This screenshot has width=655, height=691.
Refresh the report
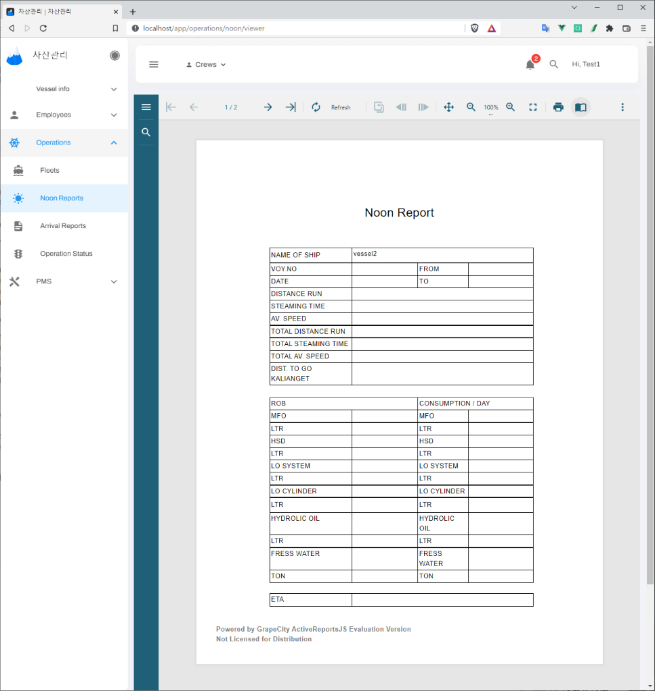(331, 107)
